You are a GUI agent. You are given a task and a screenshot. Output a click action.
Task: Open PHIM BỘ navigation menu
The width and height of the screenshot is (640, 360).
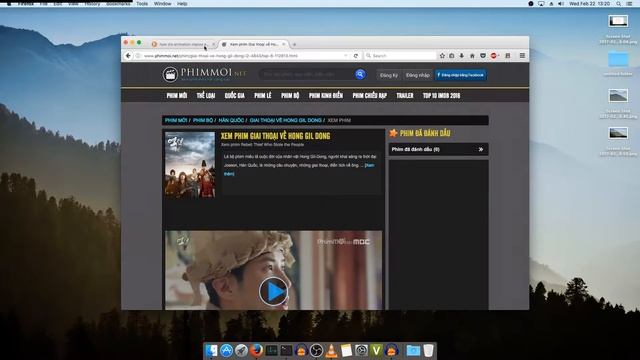(x=290, y=96)
